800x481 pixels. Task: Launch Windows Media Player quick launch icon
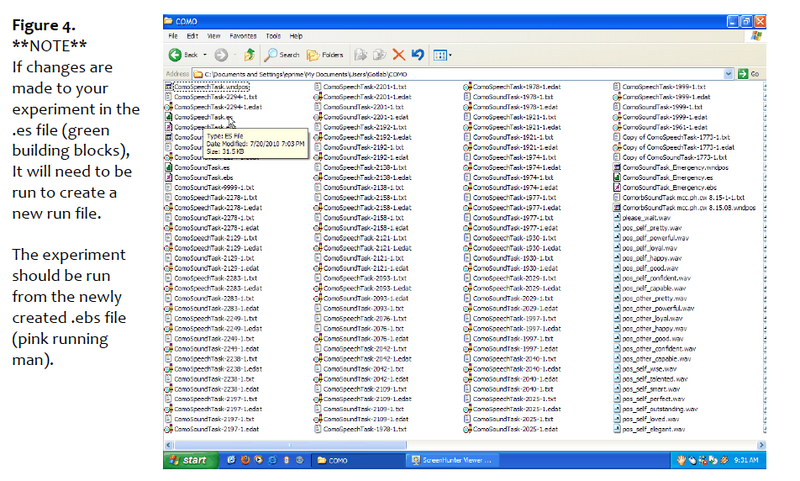point(259,460)
